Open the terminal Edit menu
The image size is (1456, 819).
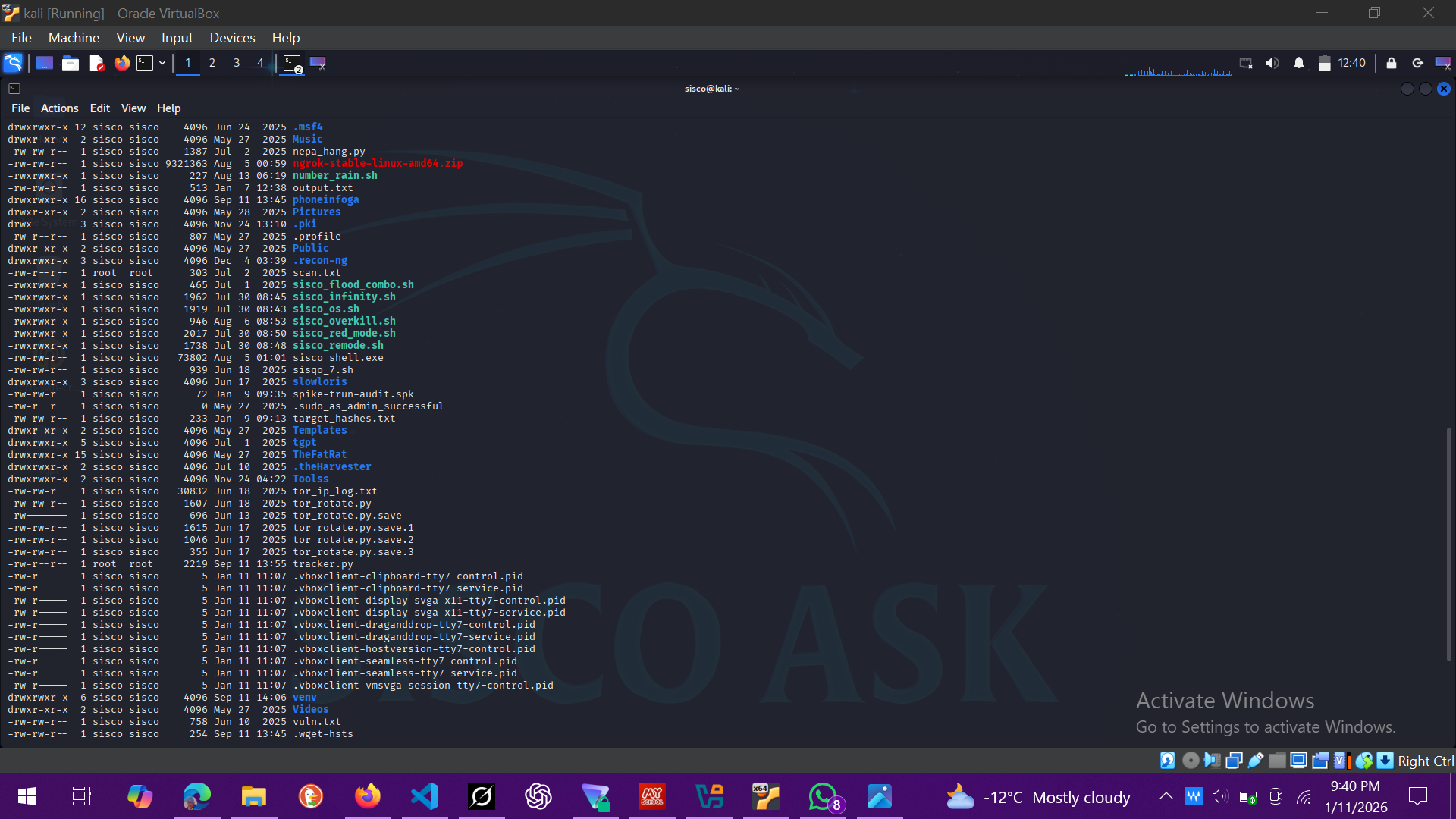coord(100,108)
